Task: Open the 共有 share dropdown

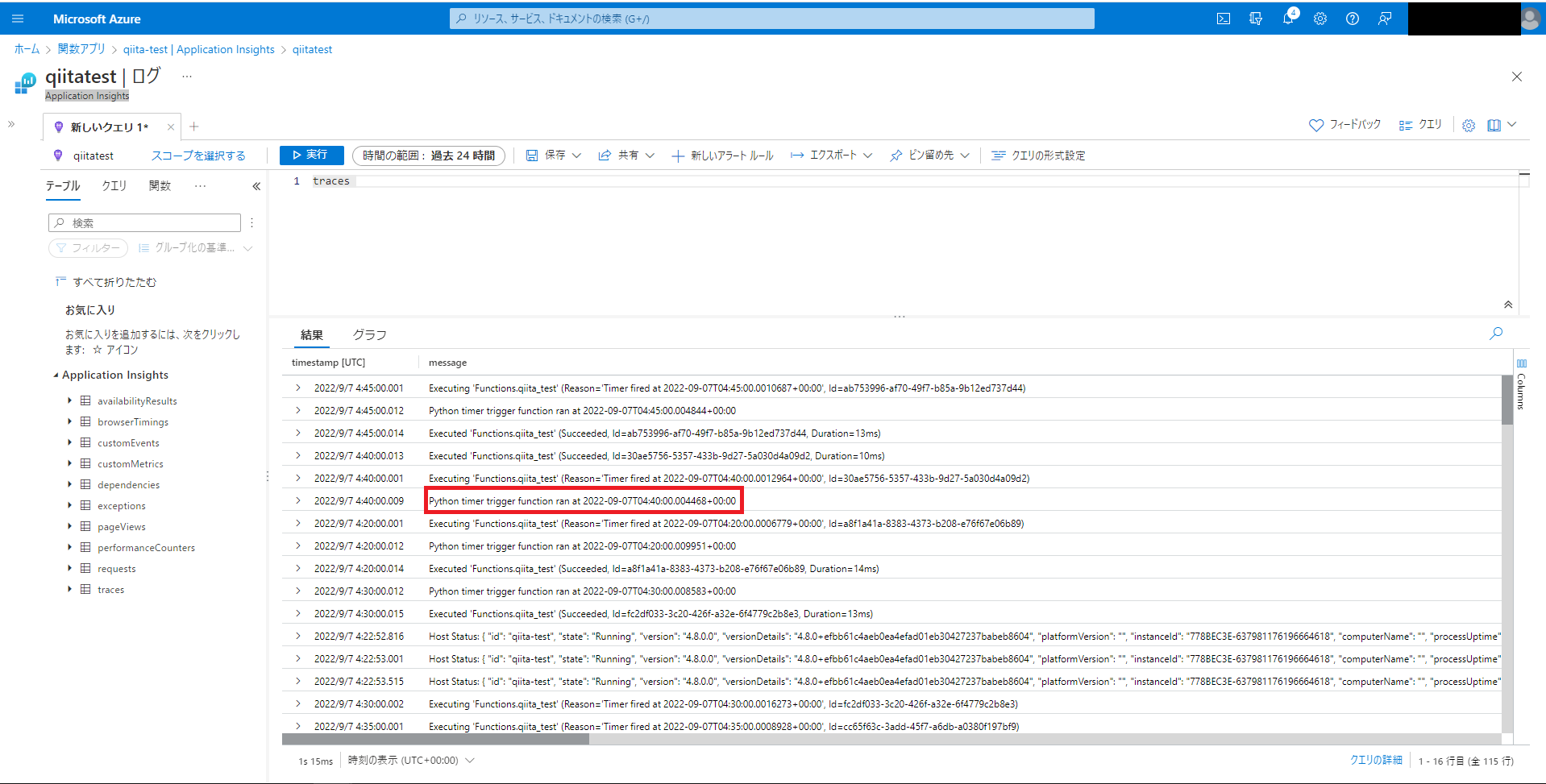Action: [x=626, y=156]
